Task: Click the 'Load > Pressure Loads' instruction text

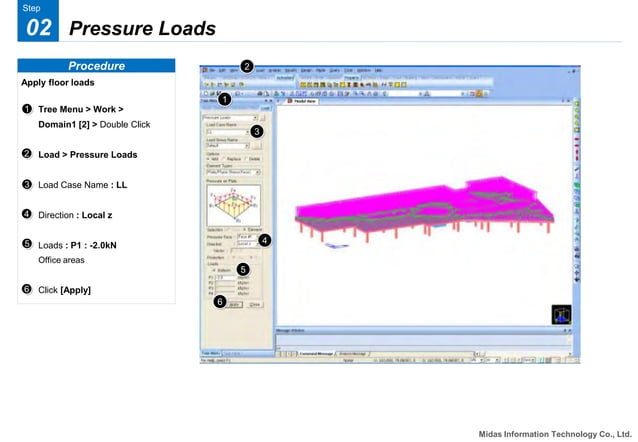Action: click(88, 155)
